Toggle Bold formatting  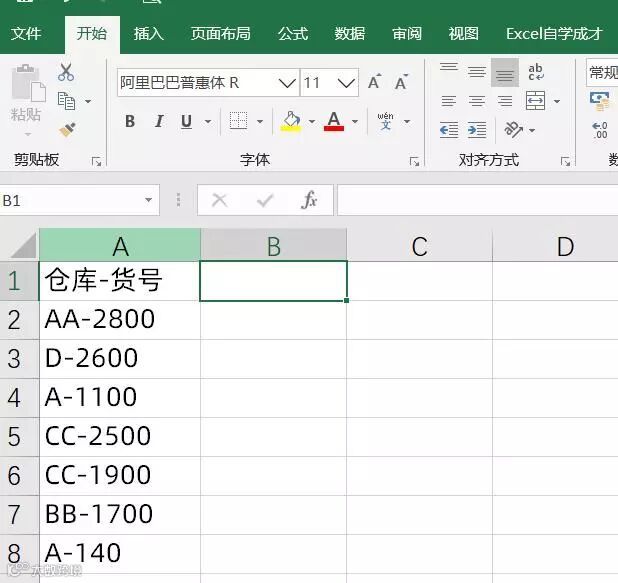pyautogui.click(x=130, y=121)
